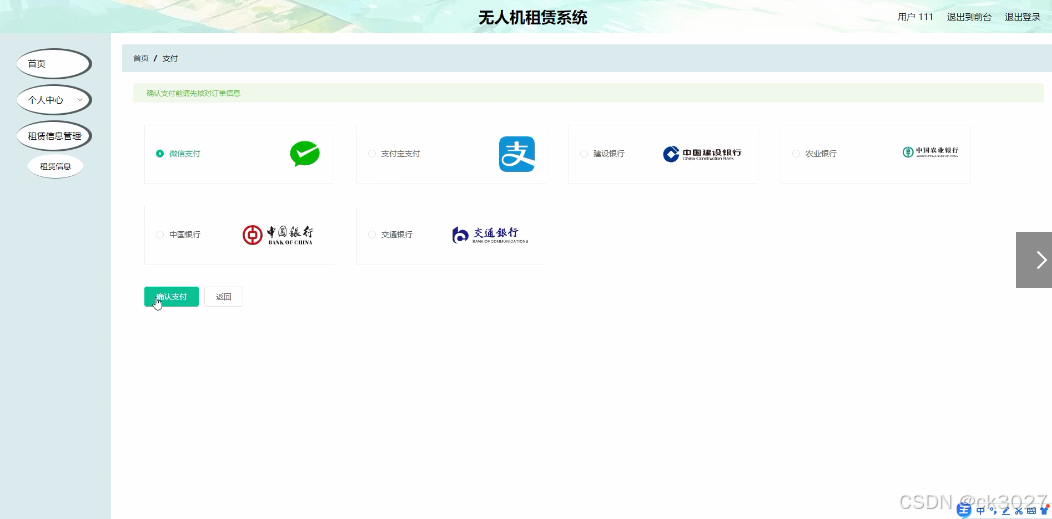Screen dimensions: 1052x519
Task: Click the 中国银行 label text
Action: 185,235
